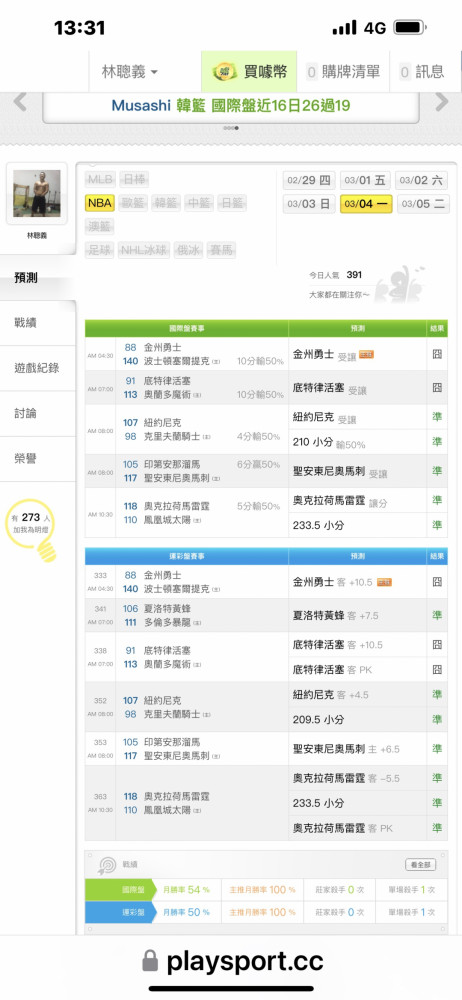Screen dimensions: 462x1000
Task: Open the Musashi 韓籃 banner link
Action: pos(230,106)
